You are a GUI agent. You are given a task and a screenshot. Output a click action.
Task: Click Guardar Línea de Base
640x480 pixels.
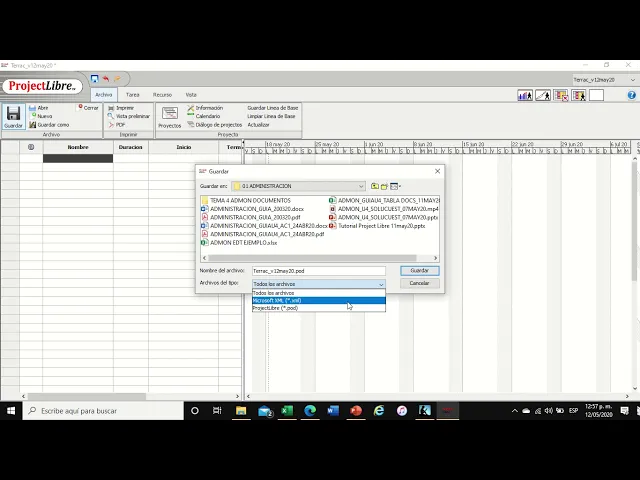tap(273, 108)
